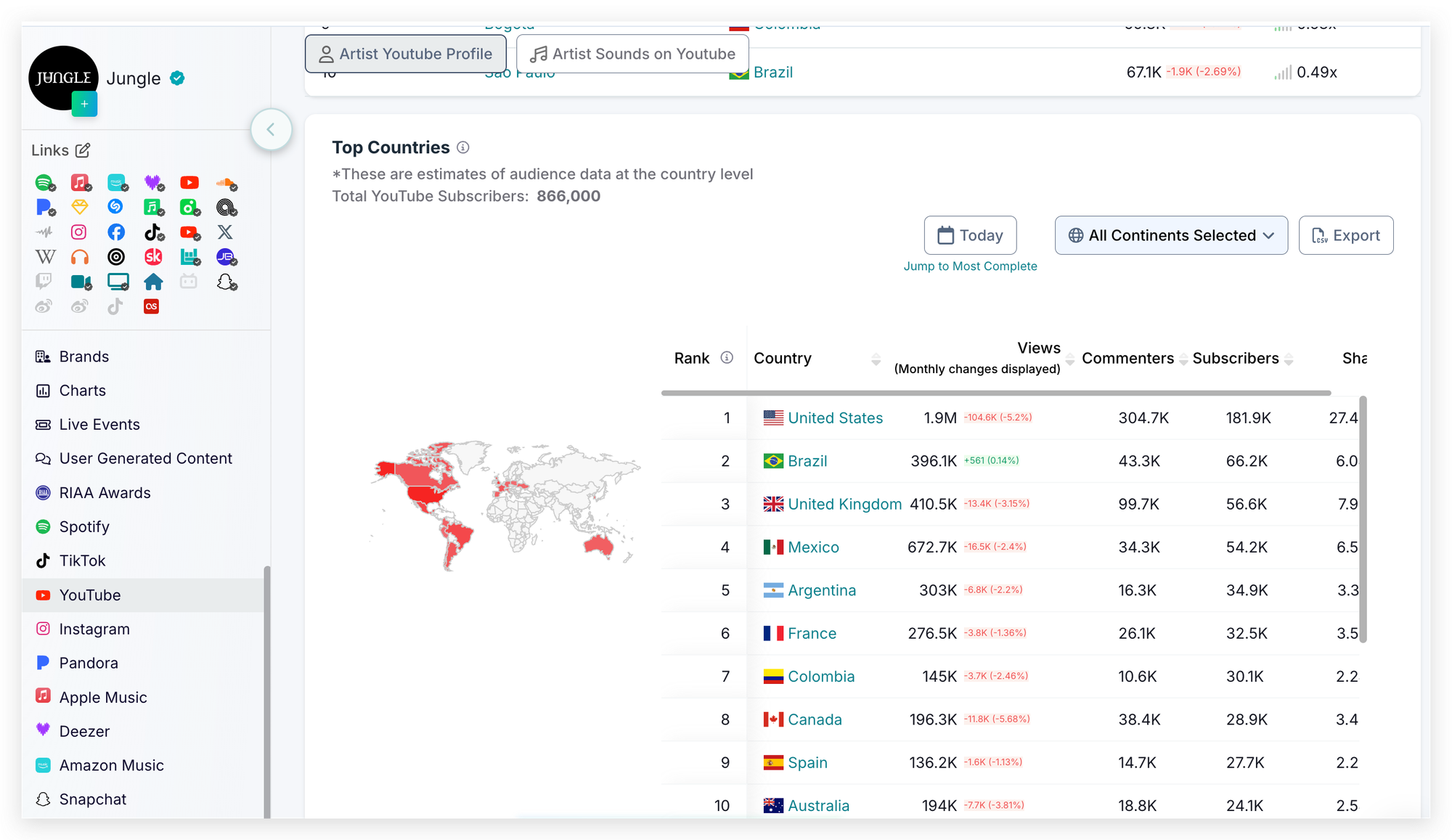1452x840 pixels.
Task: Click the Wikipedia link icon
Action: tap(45, 257)
